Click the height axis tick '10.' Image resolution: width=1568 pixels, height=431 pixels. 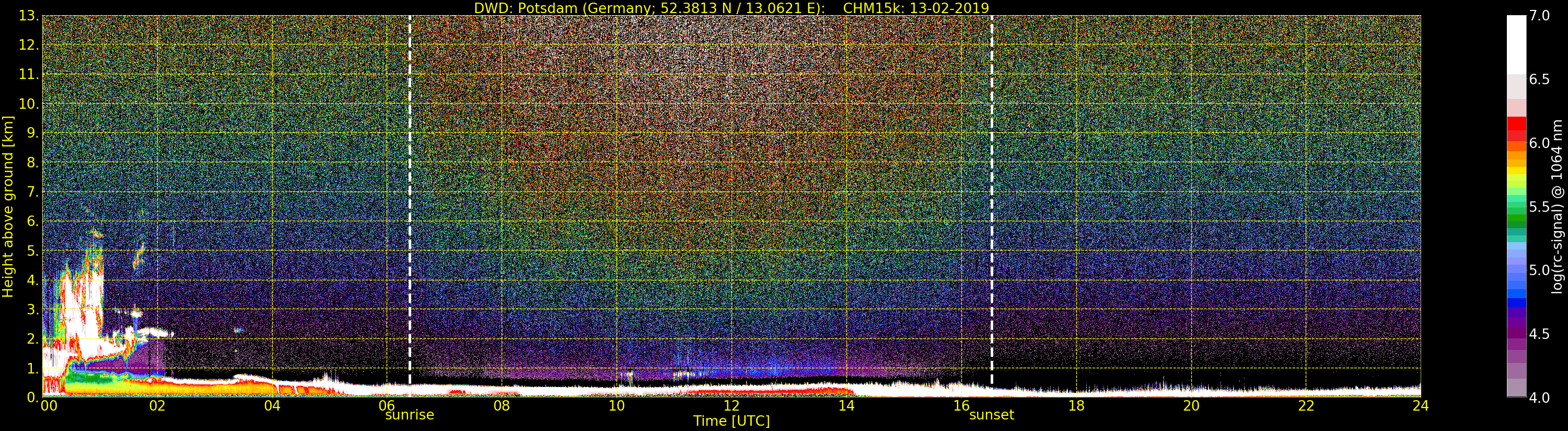tap(29, 104)
